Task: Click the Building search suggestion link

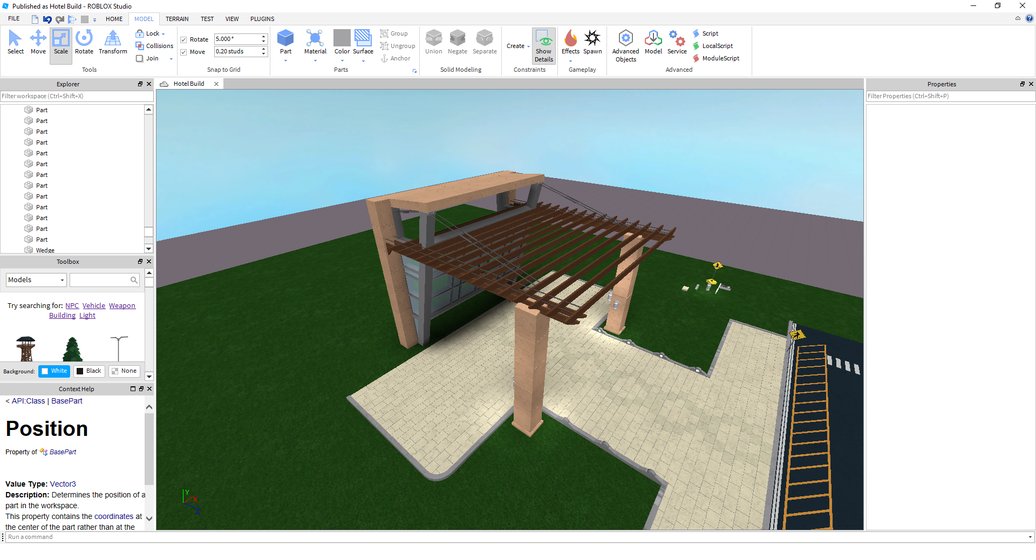Action: click(62, 316)
